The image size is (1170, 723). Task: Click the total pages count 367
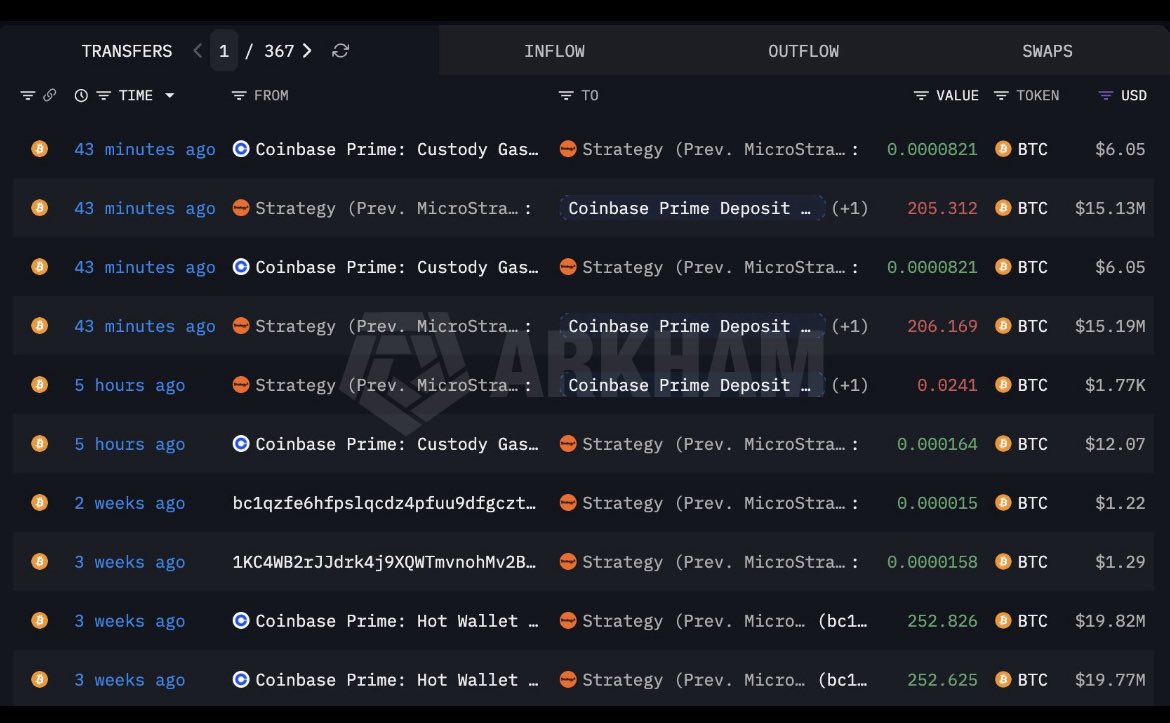279,51
